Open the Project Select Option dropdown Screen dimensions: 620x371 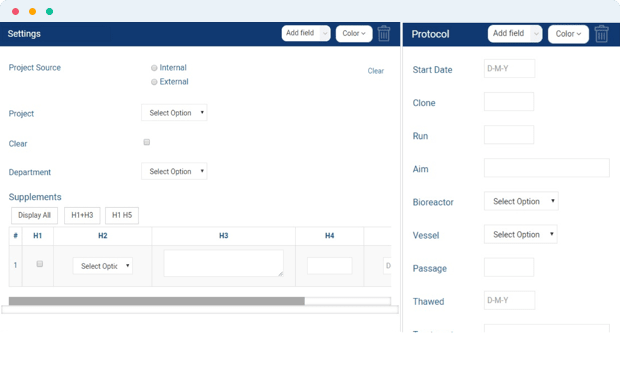(x=174, y=113)
